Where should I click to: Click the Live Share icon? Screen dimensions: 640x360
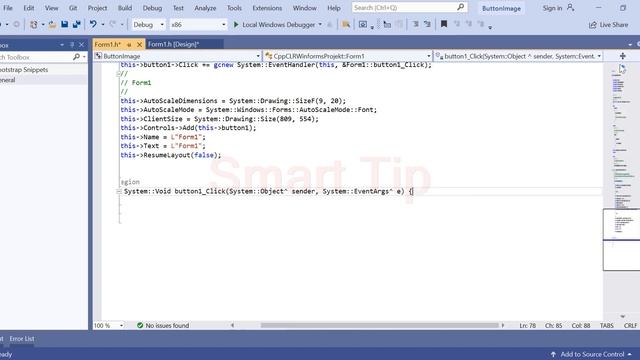[593, 25]
